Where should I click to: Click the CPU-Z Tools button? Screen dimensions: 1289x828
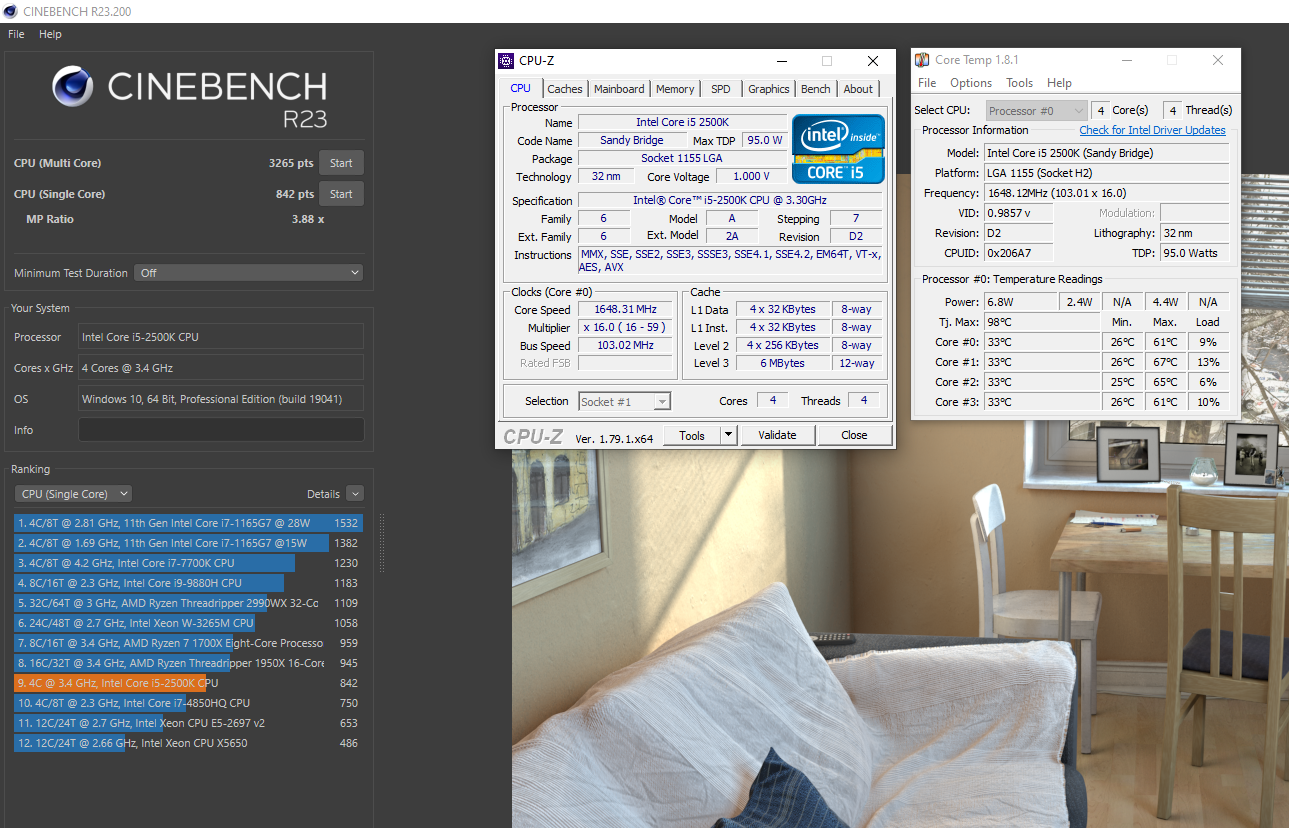click(692, 435)
